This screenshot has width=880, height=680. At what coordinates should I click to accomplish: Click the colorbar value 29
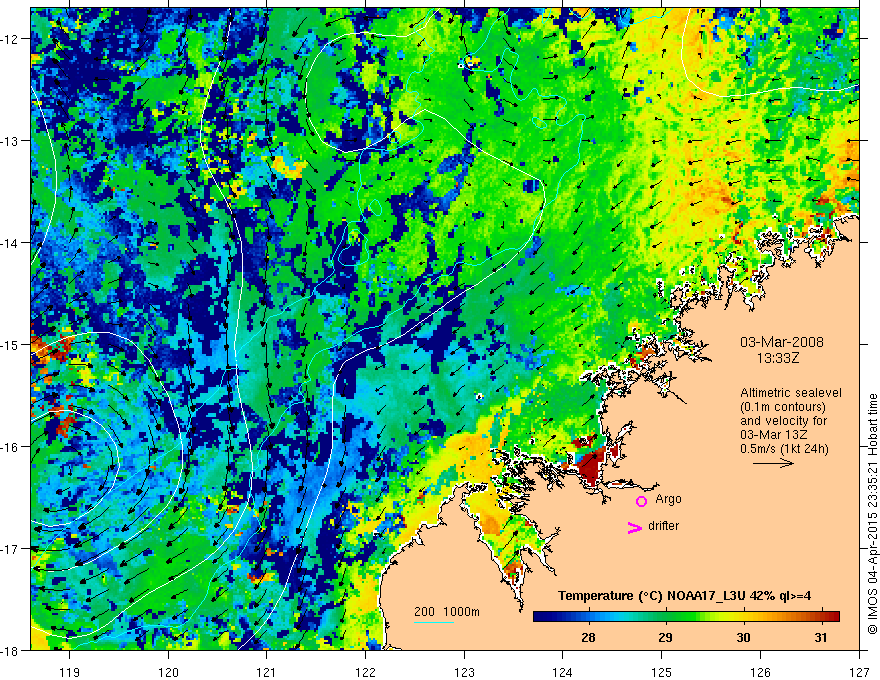click(x=665, y=638)
